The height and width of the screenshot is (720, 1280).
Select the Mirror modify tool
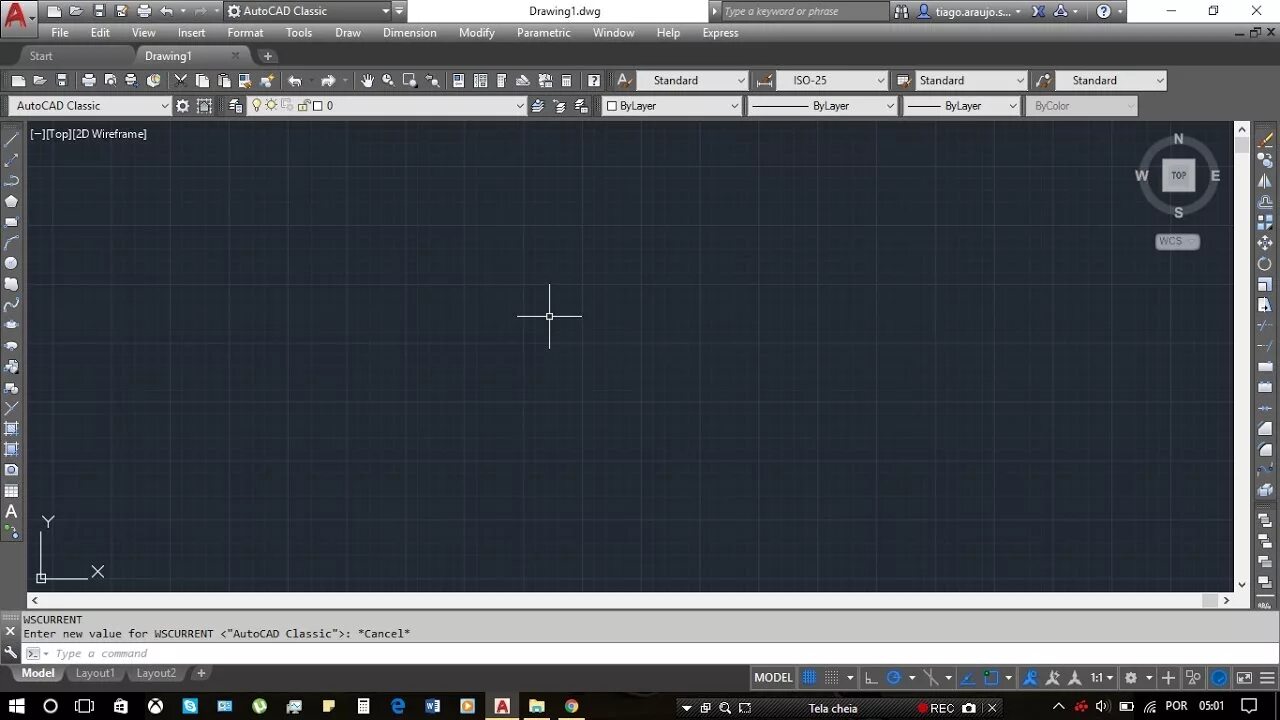tap(1265, 181)
